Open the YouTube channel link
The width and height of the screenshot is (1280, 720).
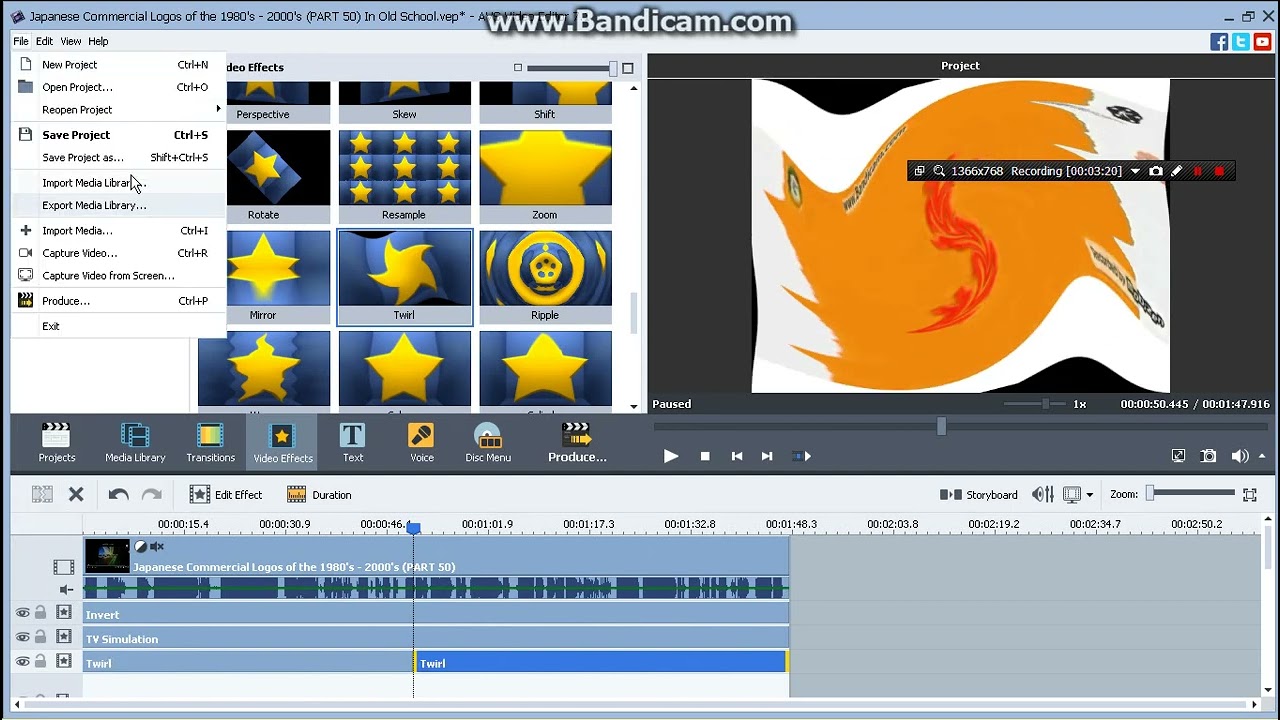coord(1262,42)
